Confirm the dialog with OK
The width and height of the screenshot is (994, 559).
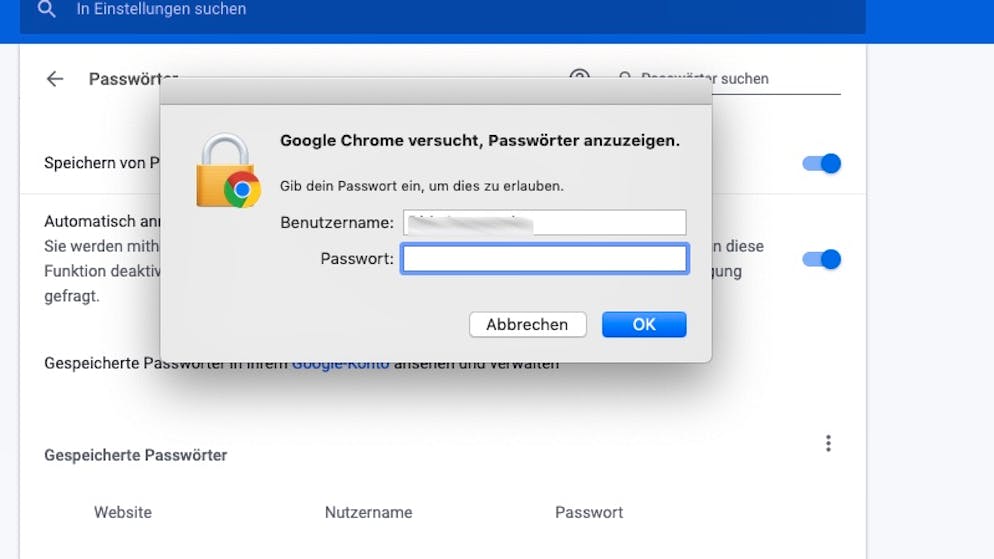tap(644, 324)
